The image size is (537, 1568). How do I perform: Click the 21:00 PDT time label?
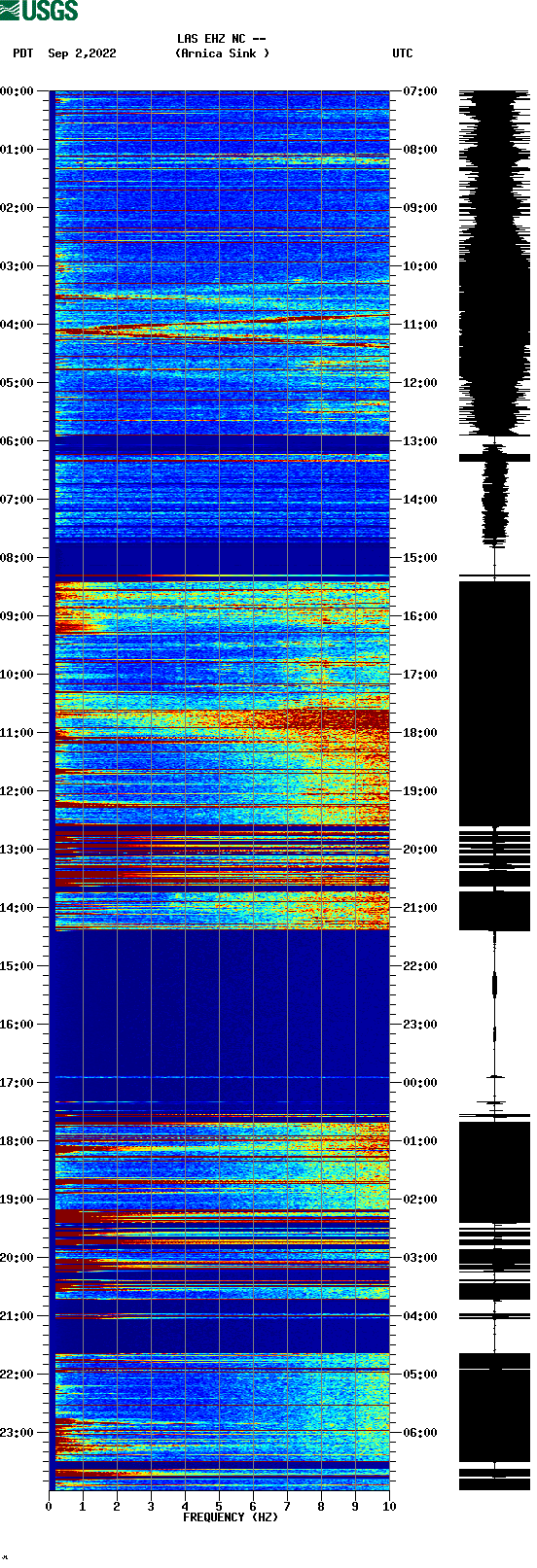(x=18, y=1316)
